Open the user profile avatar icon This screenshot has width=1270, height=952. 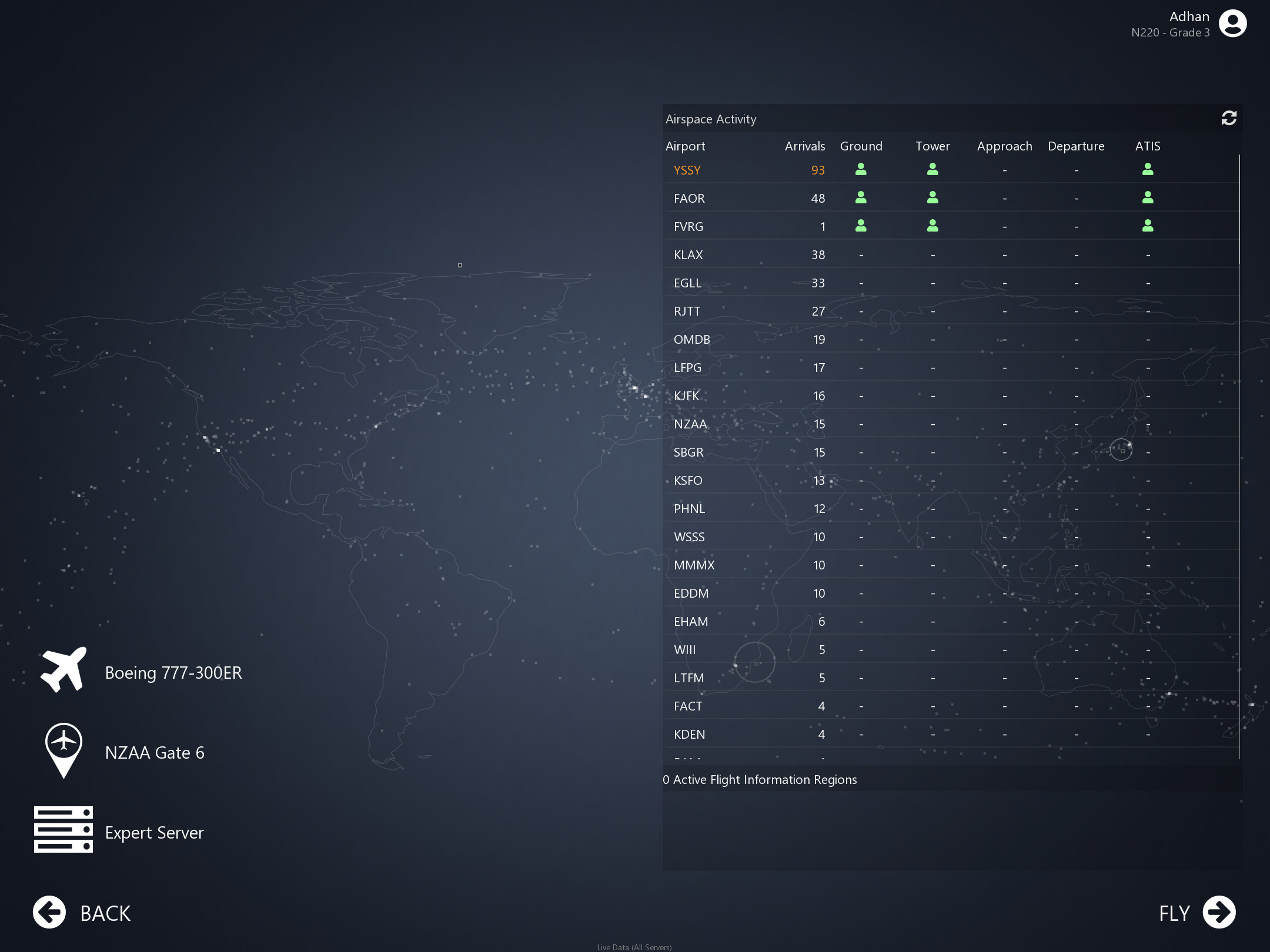pos(1232,24)
